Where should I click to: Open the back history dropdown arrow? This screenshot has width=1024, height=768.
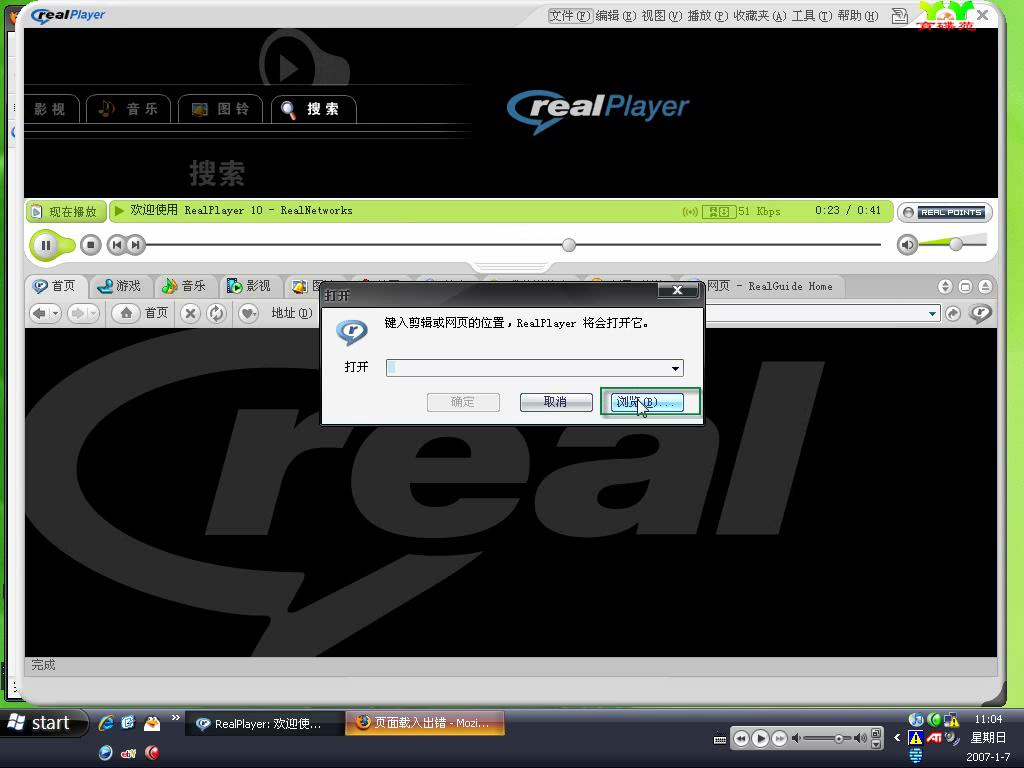pos(56,313)
